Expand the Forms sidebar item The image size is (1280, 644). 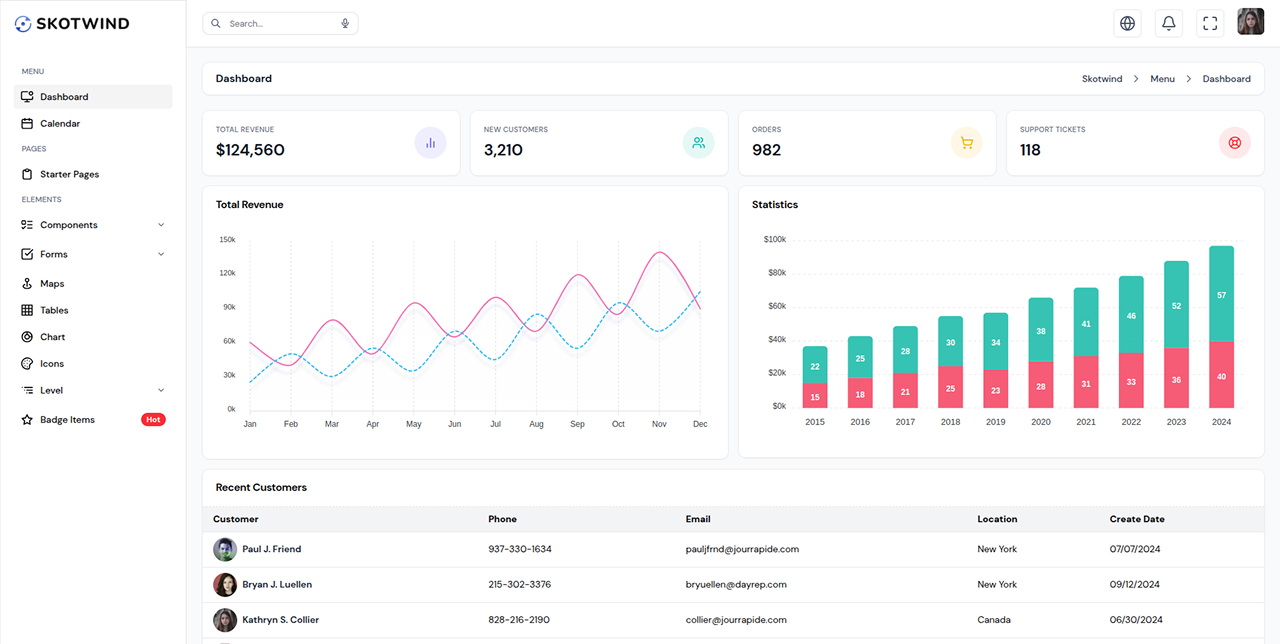(x=55, y=253)
